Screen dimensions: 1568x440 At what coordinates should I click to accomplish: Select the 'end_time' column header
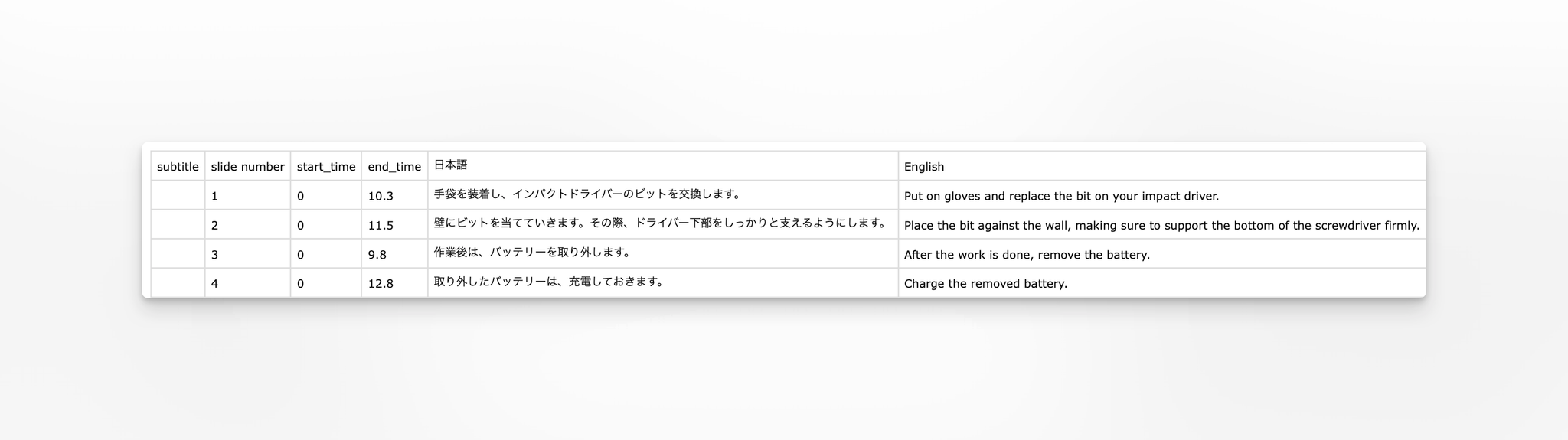pos(394,167)
